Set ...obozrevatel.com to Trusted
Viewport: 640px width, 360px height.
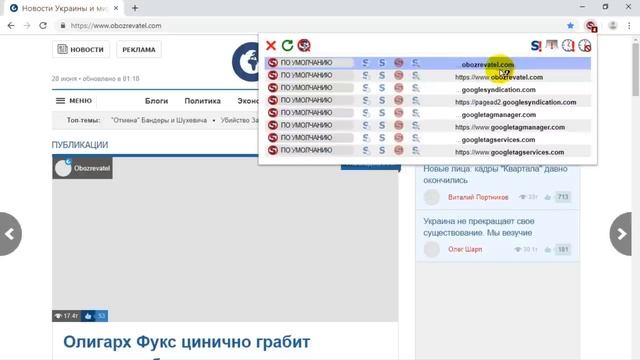[x=382, y=63]
